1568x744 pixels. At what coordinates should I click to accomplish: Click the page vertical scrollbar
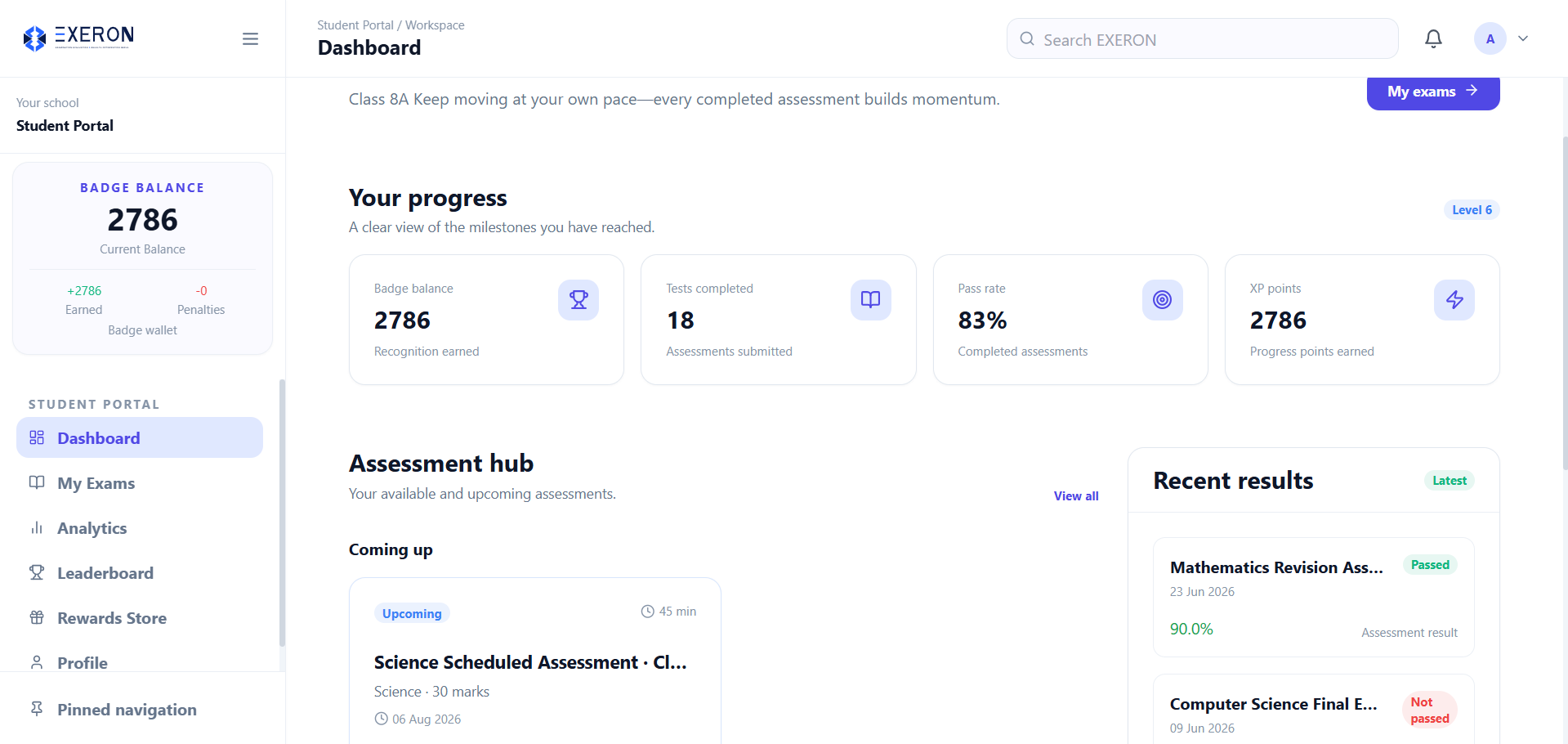point(1564,303)
